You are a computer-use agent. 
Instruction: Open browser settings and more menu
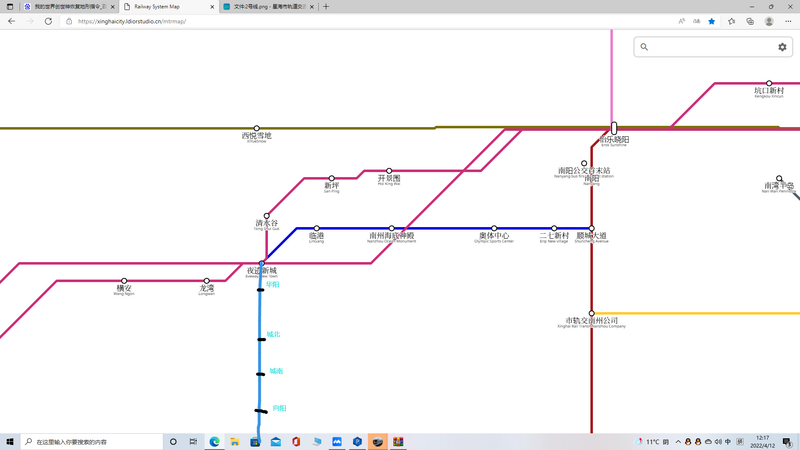coord(788,21)
